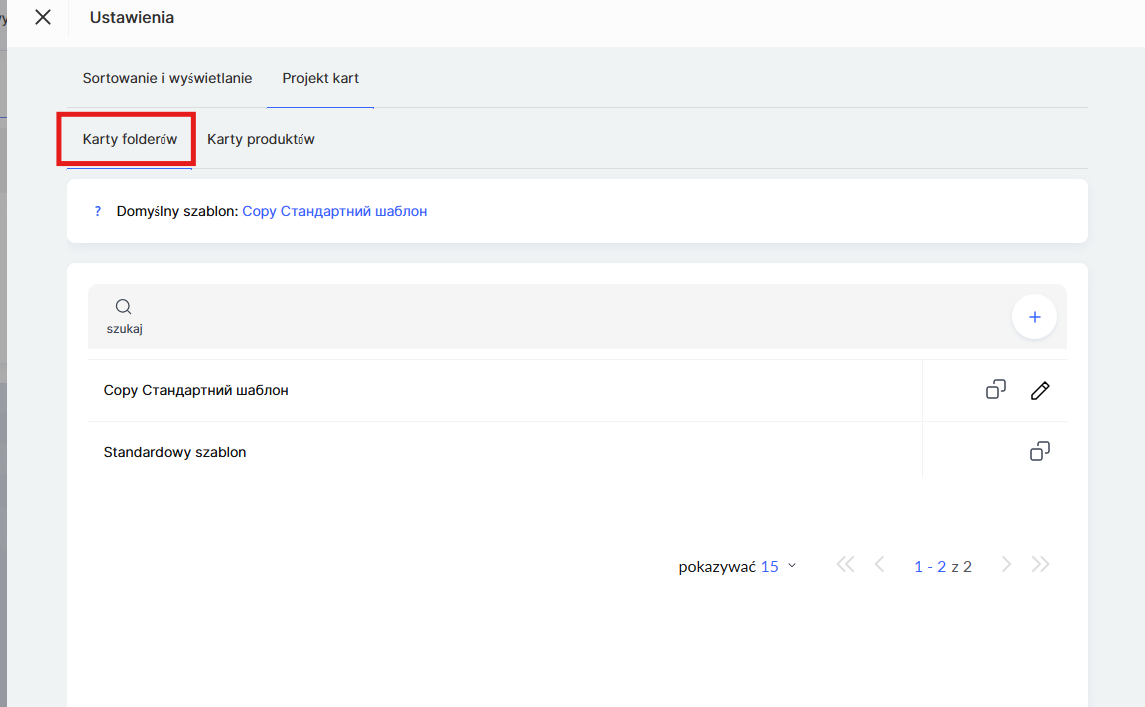
Task: Switch to Sortowanie i wyświetlanie tab
Action: tap(167, 78)
